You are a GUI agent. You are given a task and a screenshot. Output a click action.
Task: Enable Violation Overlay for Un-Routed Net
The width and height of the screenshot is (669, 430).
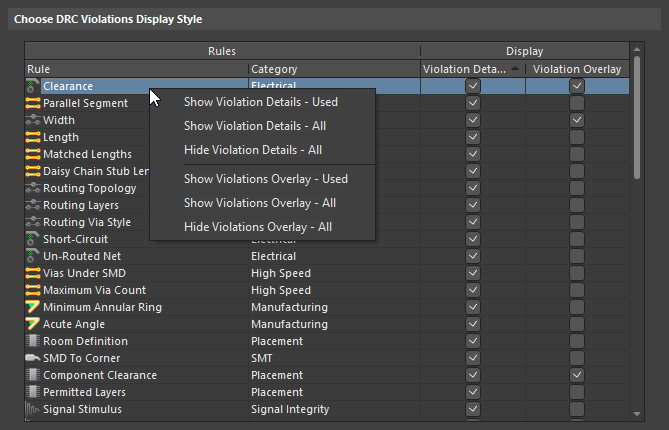577,256
